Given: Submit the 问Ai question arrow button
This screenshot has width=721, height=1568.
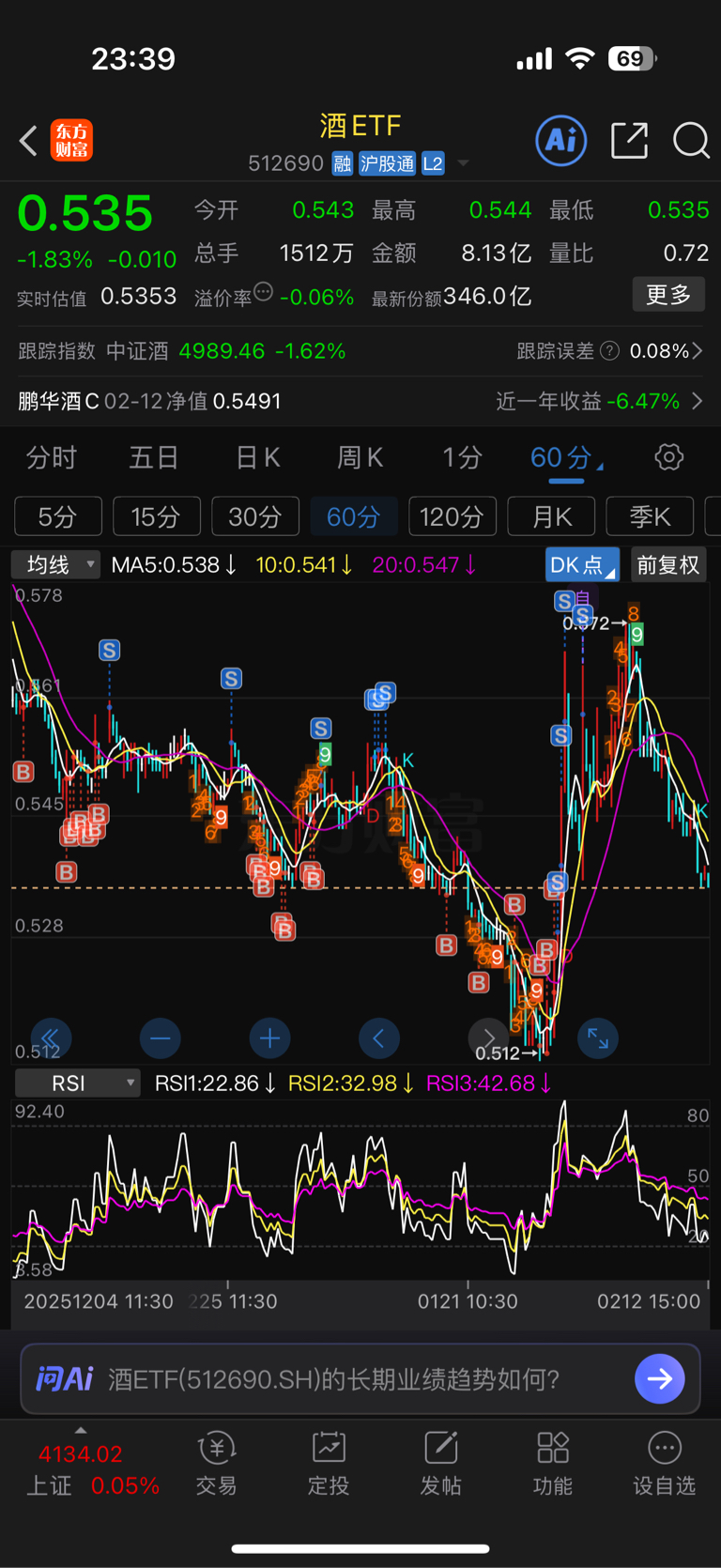Looking at the screenshot, I should point(660,1378).
